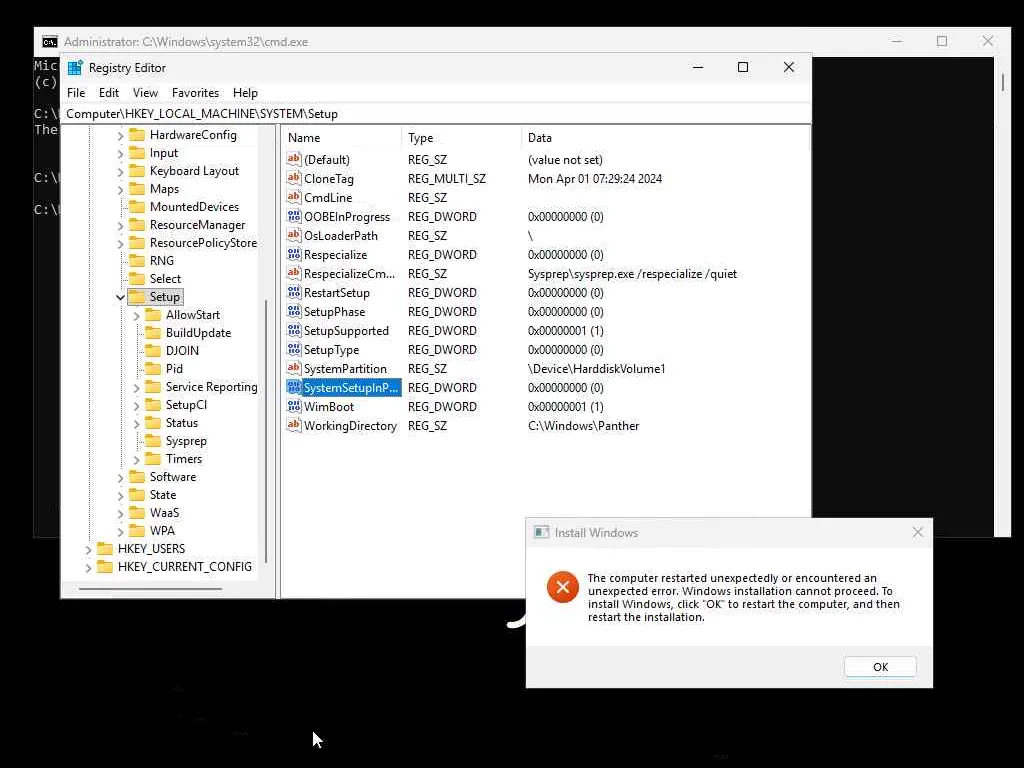Image resolution: width=1024 pixels, height=768 pixels.
Task: Select the RespecializeCm... value name
Action: [349, 274]
